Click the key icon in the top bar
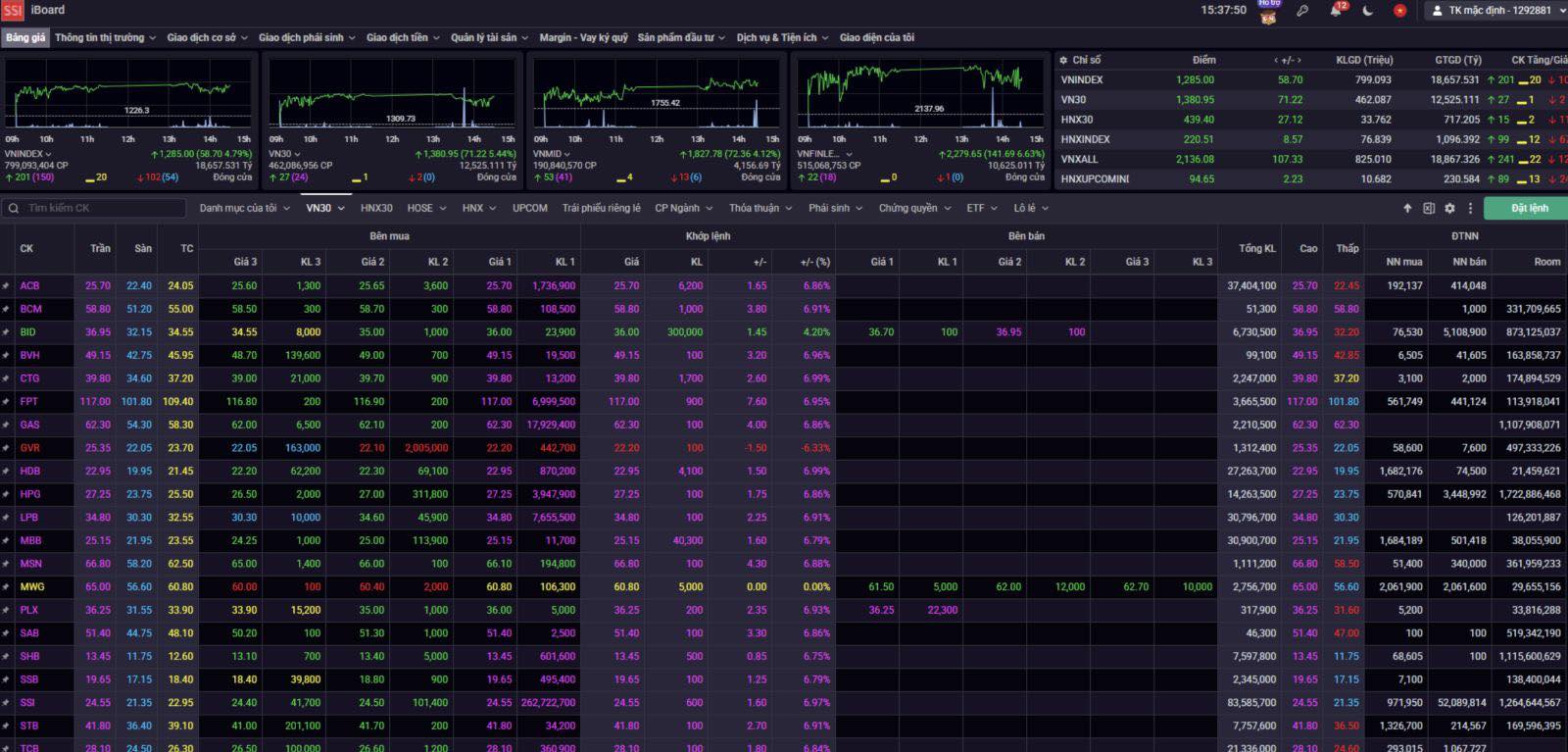The image size is (1568, 752). point(1302,11)
